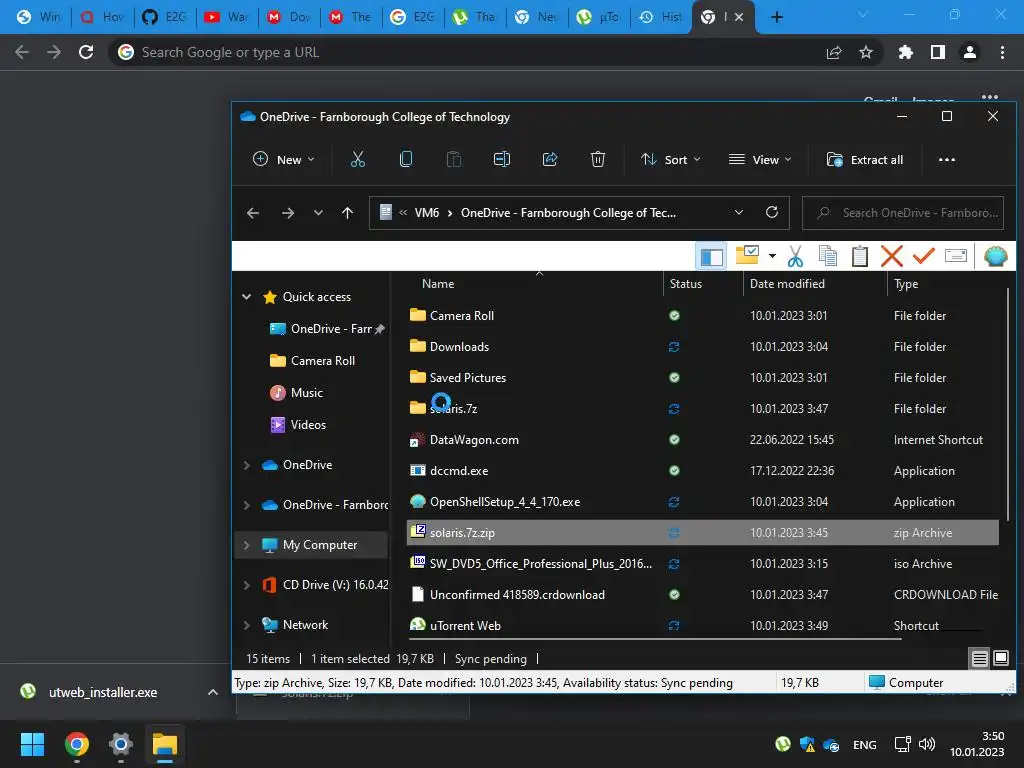Refresh the Explorer folder view
Screen dimensions: 1024x768
[772, 212]
